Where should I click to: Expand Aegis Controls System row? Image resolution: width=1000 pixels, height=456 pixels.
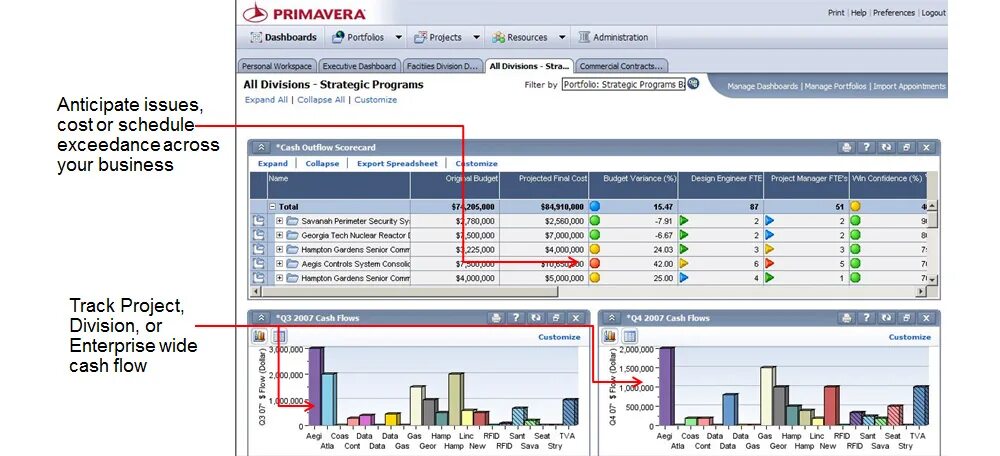pos(279,264)
